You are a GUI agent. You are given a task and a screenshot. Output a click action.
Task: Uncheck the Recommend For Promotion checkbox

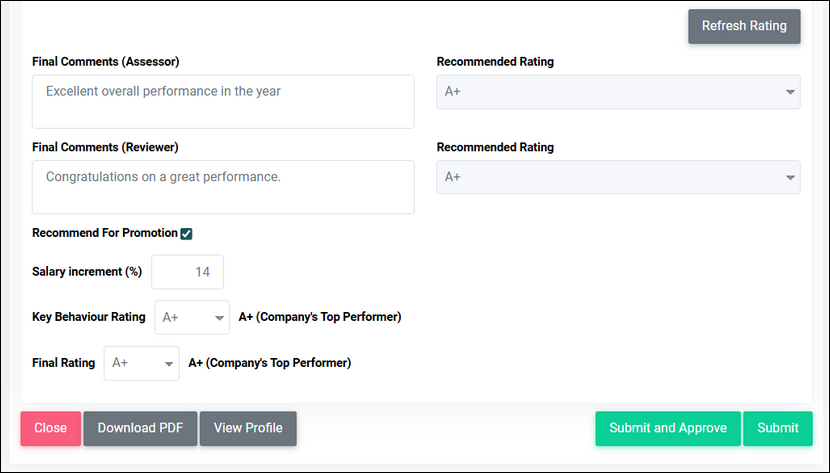pyautogui.click(x=186, y=234)
